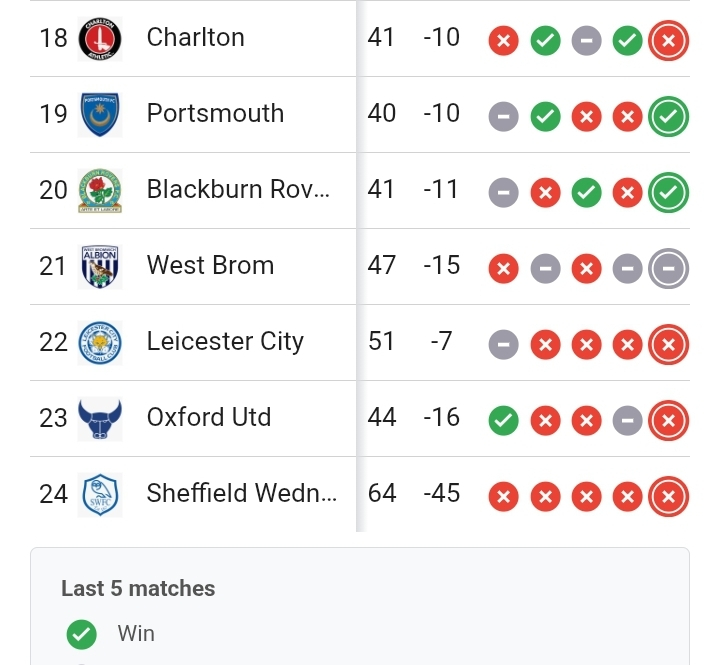The image size is (720, 665).
Task: Tap the West Brom Albion crest
Action: pos(100,267)
